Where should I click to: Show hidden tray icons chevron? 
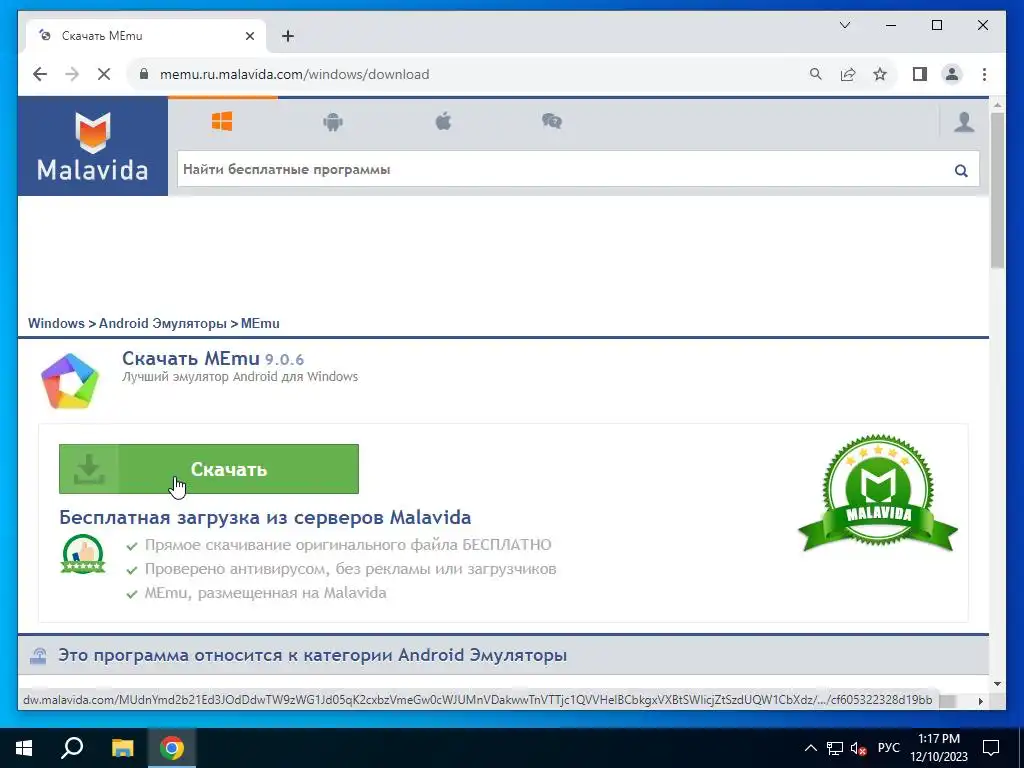click(810, 748)
